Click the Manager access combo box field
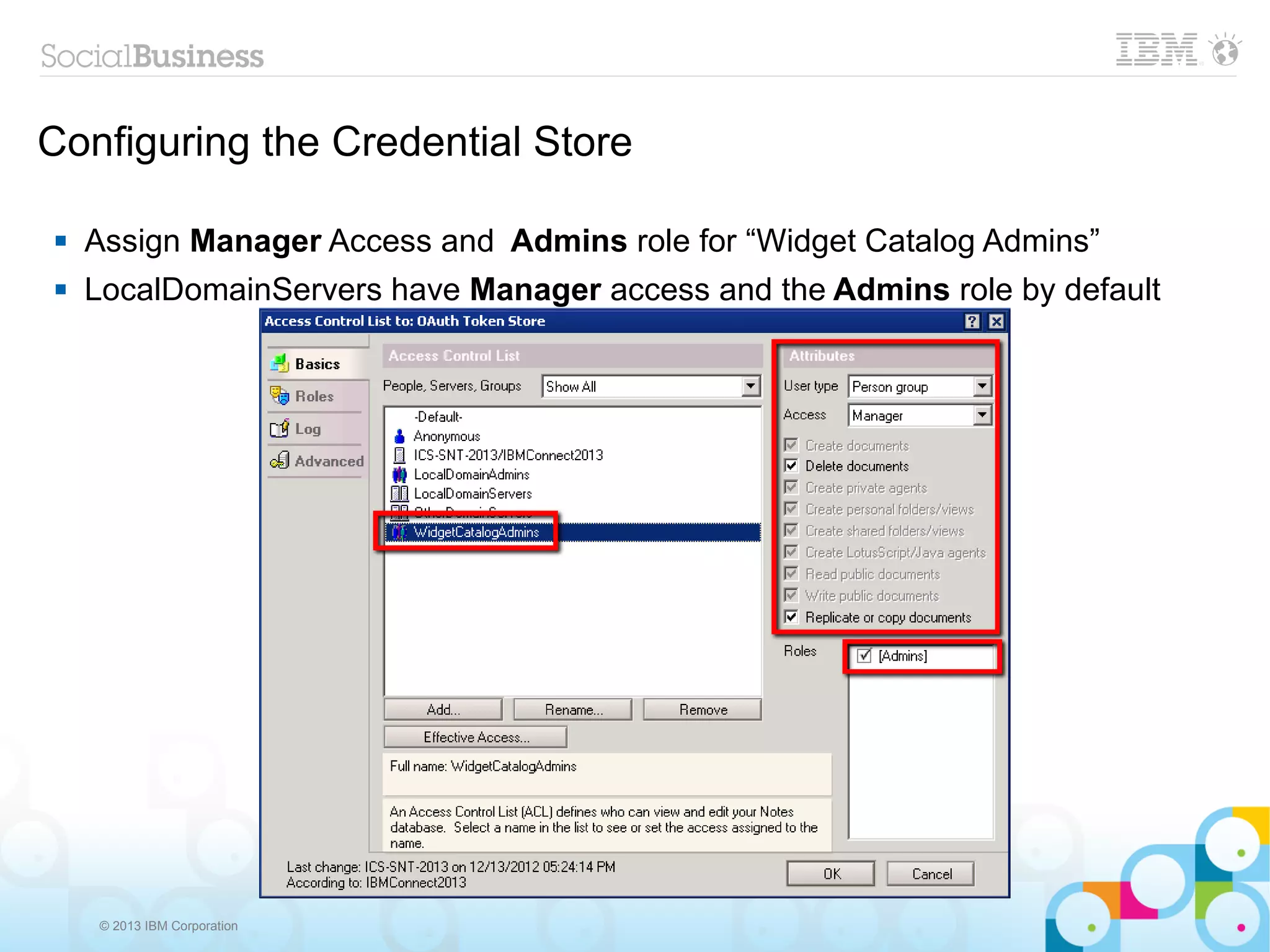1270x952 pixels. (x=920, y=415)
